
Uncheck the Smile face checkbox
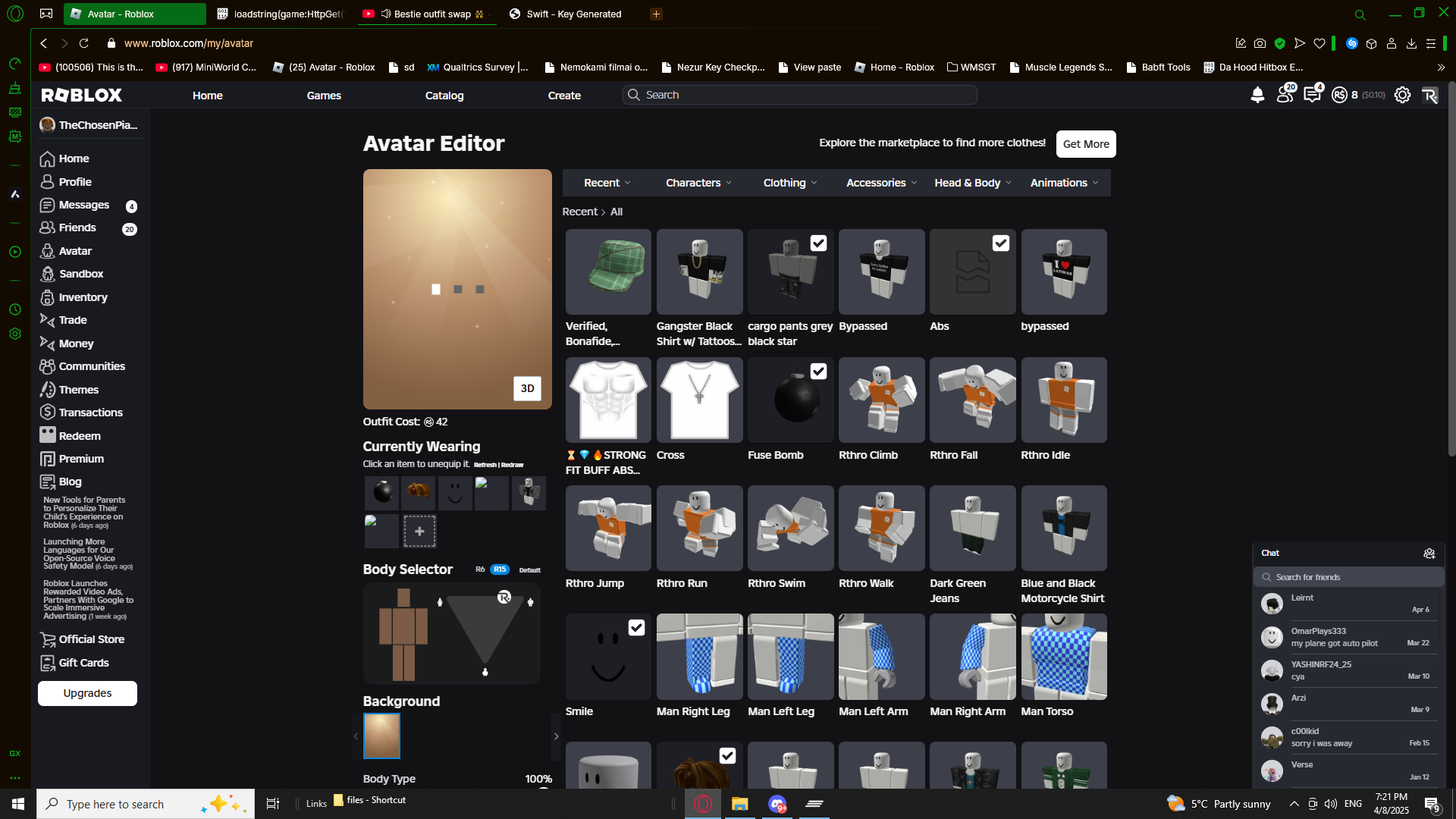(x=636, y=628)
